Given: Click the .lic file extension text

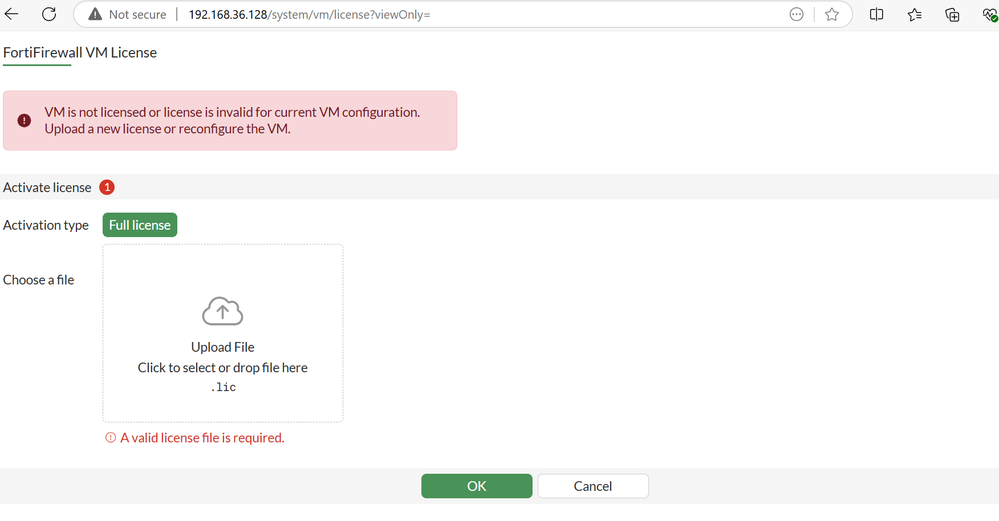Looking at the screenshot, I should (x=223, y=387).
